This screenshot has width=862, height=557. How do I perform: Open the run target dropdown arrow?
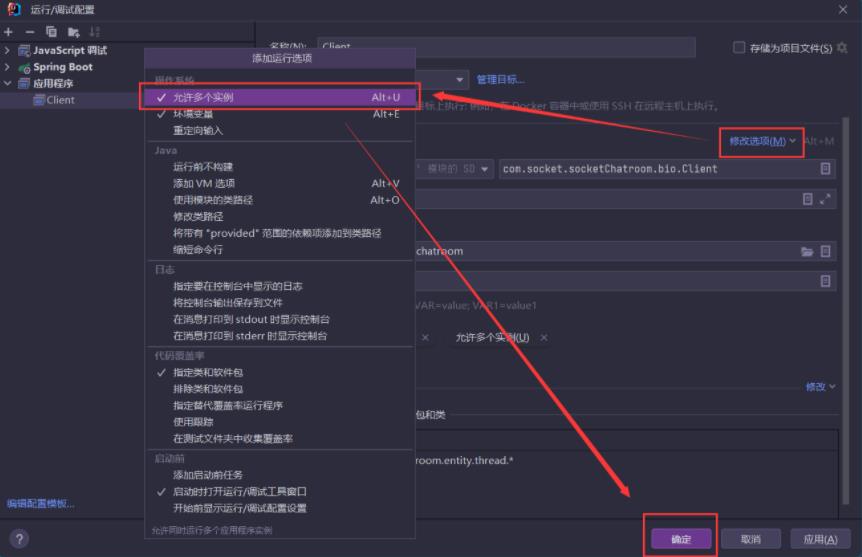[x=459, y=80]
